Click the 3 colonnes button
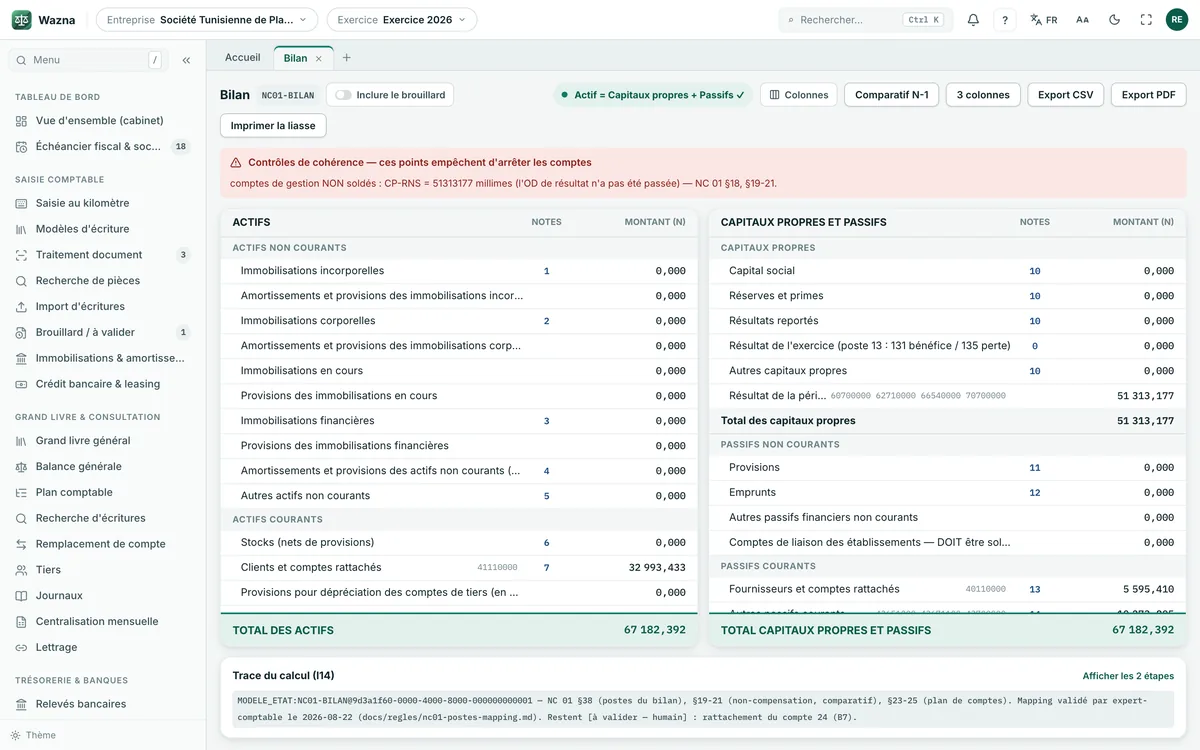The image size is (1200, 750). [983, 95]
